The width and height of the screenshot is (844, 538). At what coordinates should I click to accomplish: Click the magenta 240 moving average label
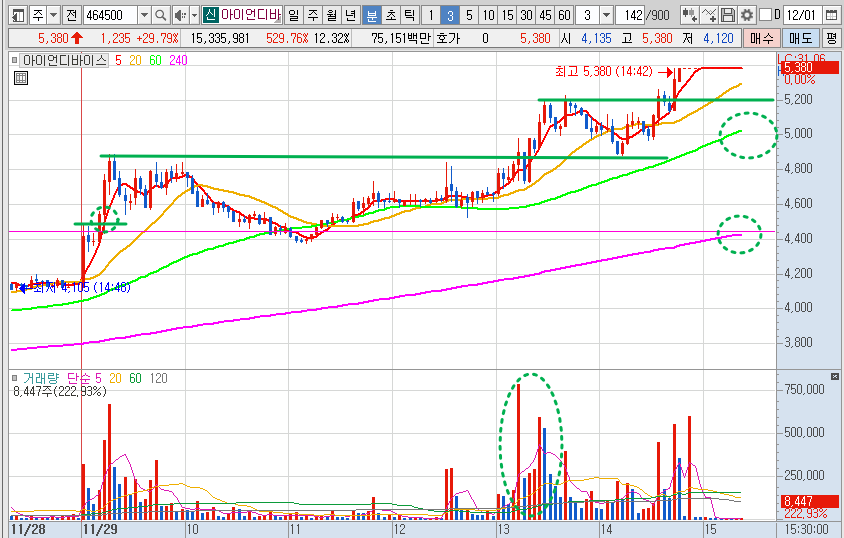[x=178, y=60]
